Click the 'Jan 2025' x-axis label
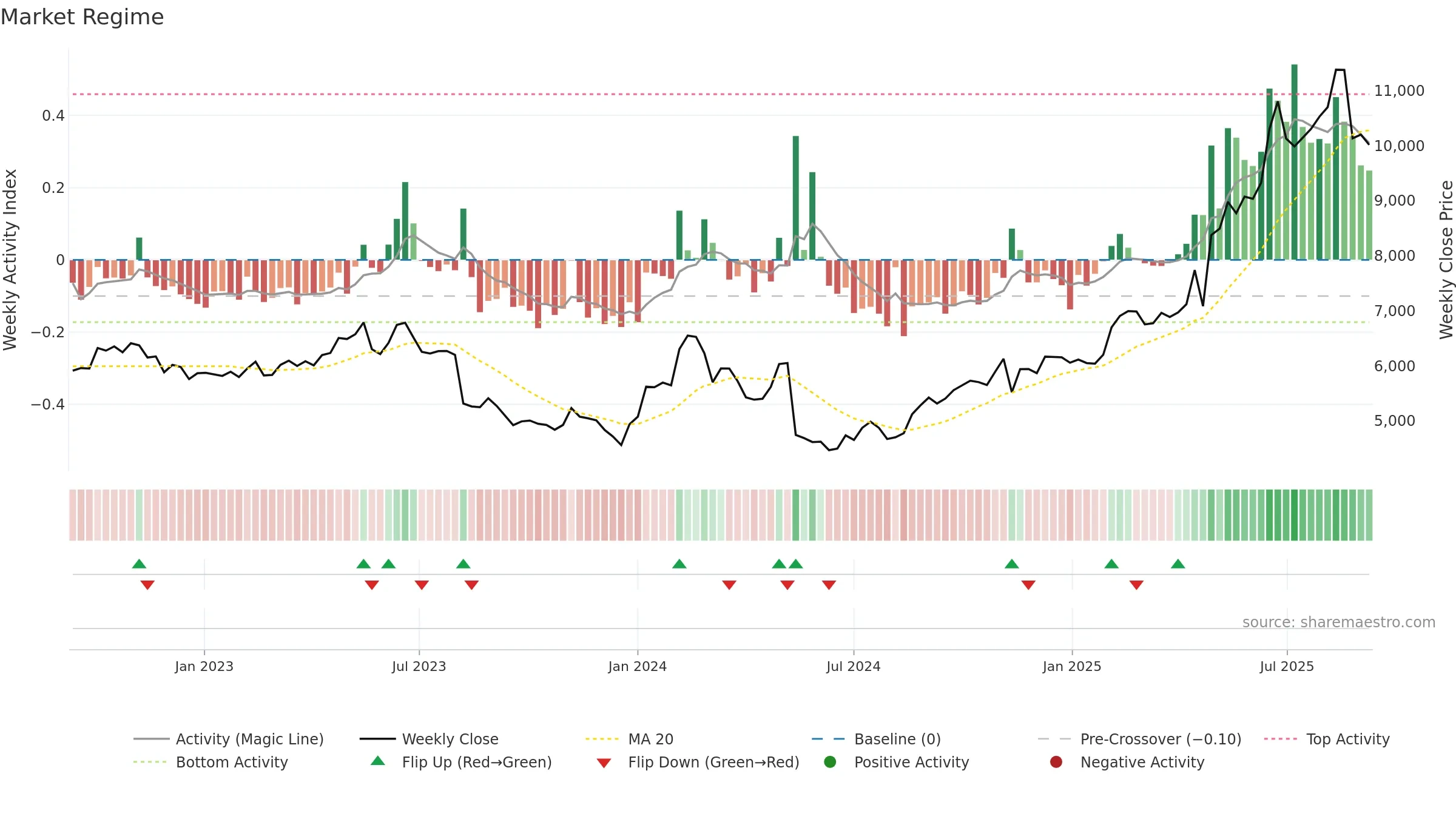Viewport: 1456px width, 819px height. (1071, 666)
